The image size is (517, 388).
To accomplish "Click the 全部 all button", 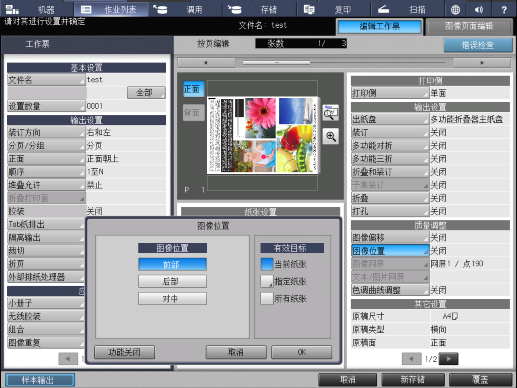I will [146, 92].
